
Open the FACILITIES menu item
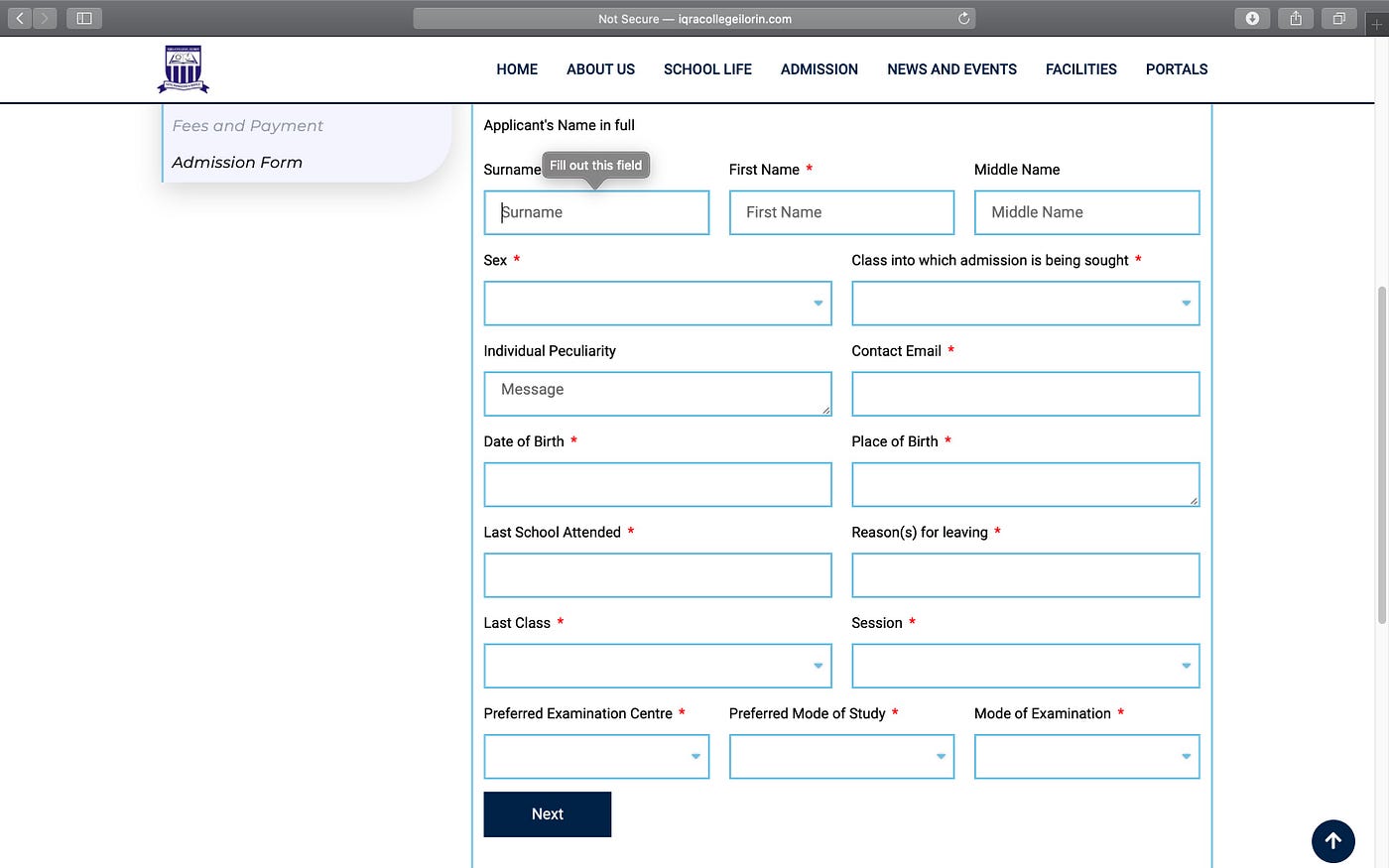coord(1081,69)
